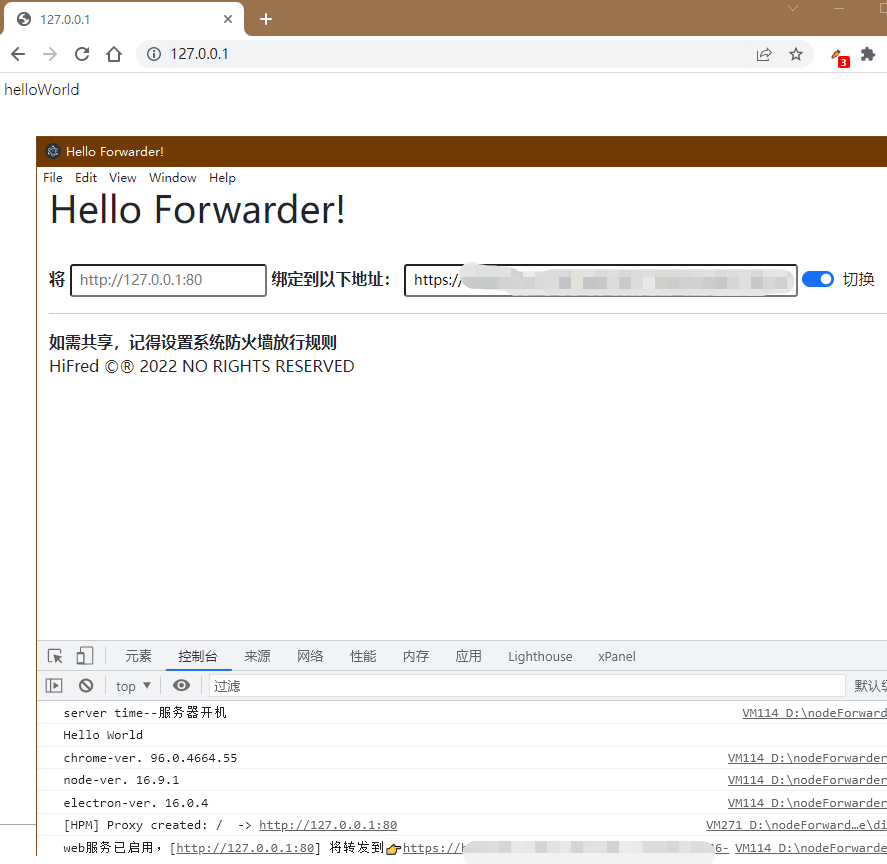Open VM114 source link on server time row
887x864 pixels.
[814, 713]
